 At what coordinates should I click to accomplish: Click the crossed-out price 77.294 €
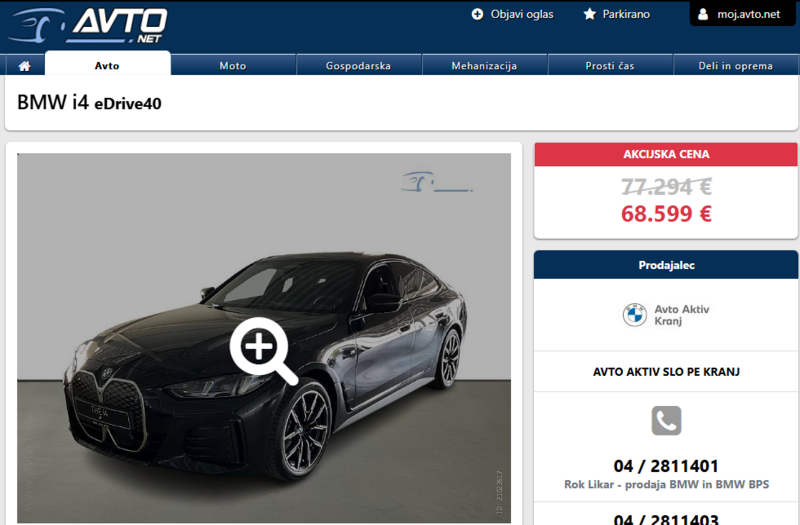[x=666, y=186]
